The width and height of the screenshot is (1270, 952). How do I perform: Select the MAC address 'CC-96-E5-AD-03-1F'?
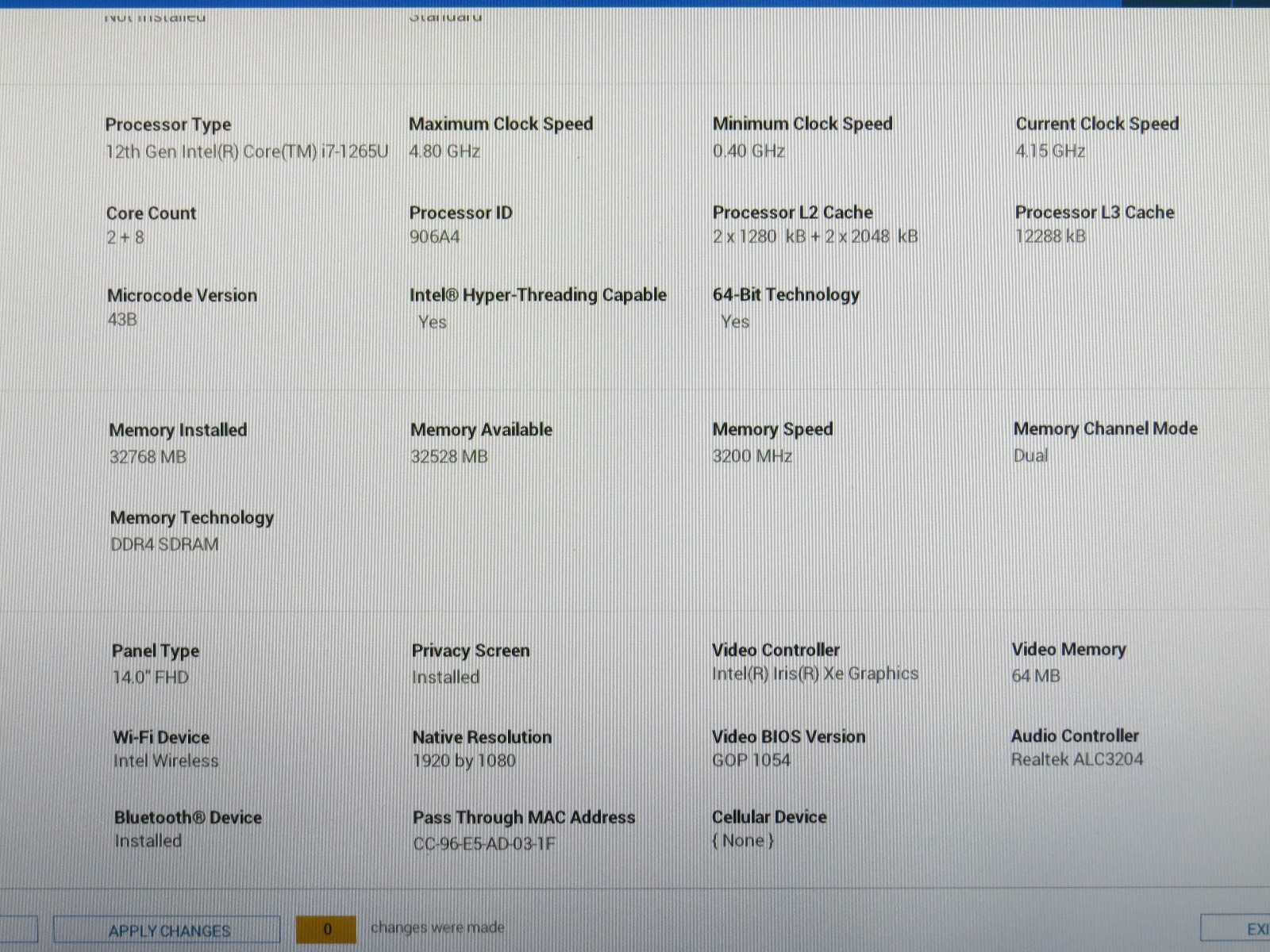tap(484, 844)
